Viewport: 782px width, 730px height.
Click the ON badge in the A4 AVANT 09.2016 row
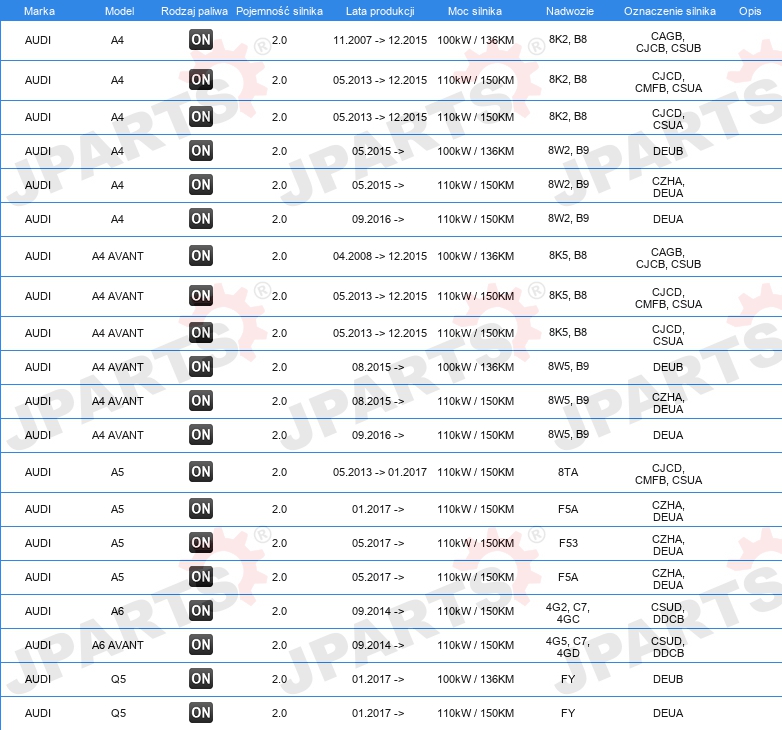(201, 434)
